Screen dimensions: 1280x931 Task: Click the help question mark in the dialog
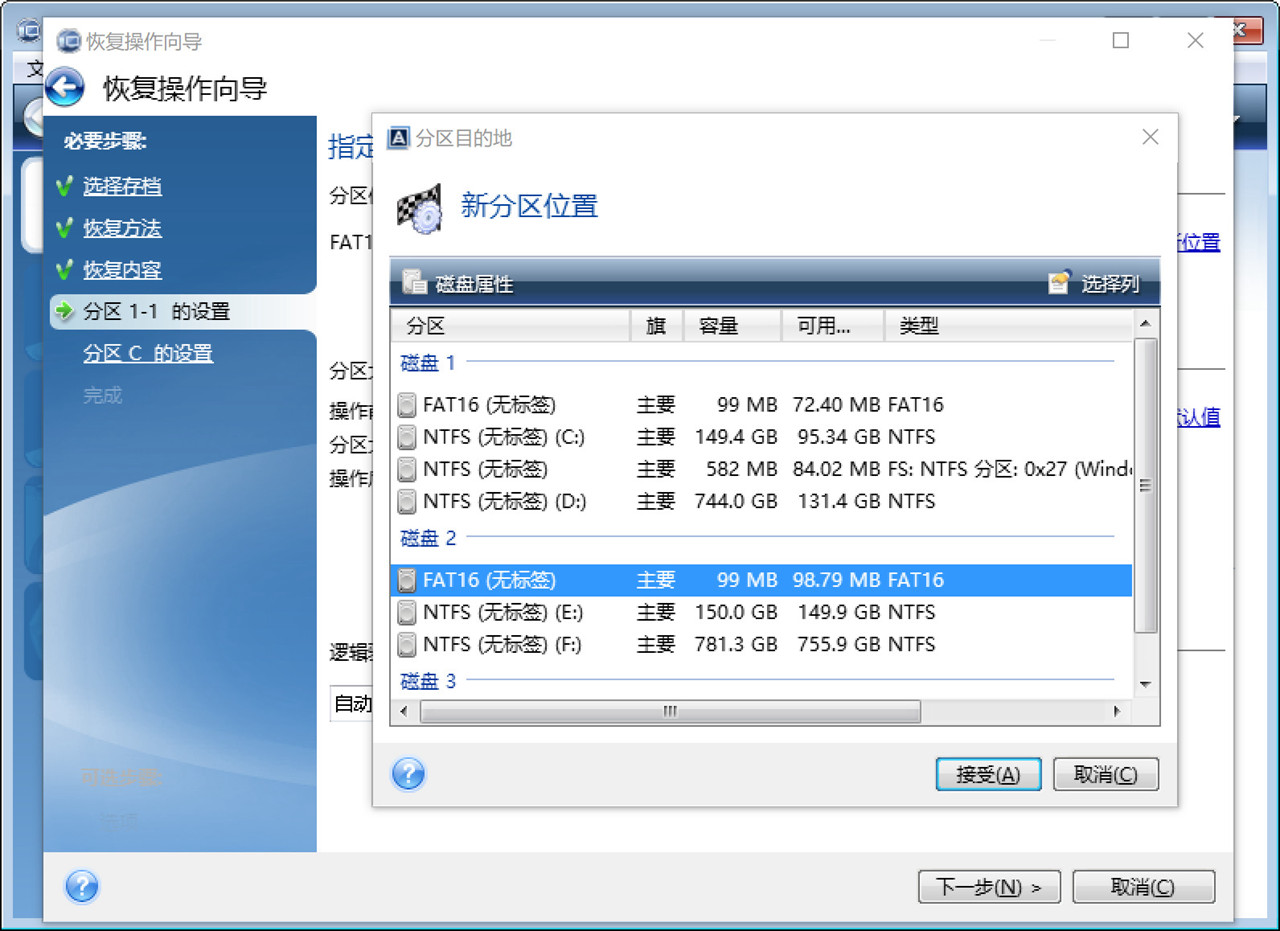(x=408, y=774)
